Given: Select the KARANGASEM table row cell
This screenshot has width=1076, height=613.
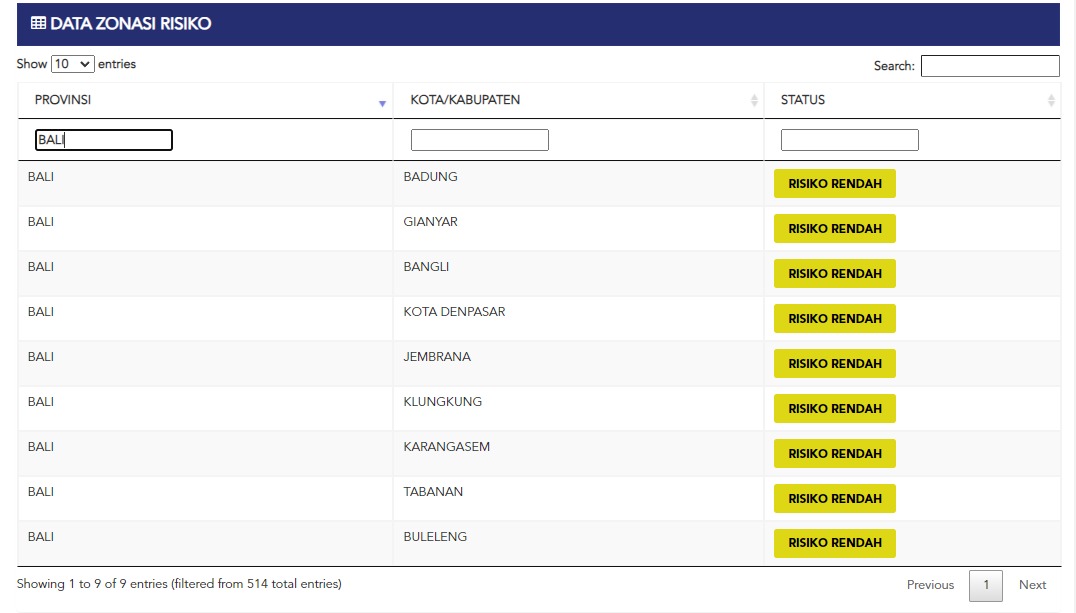Looking at the screenshot, I should pyautogui.click(x=446, y=447).
